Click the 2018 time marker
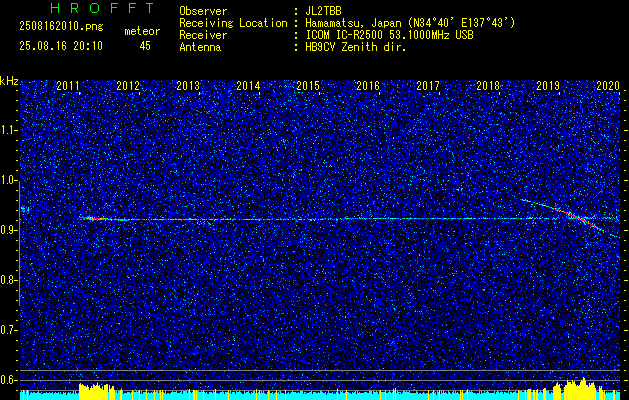The image size is (629, 400). [x=488, y=85]
